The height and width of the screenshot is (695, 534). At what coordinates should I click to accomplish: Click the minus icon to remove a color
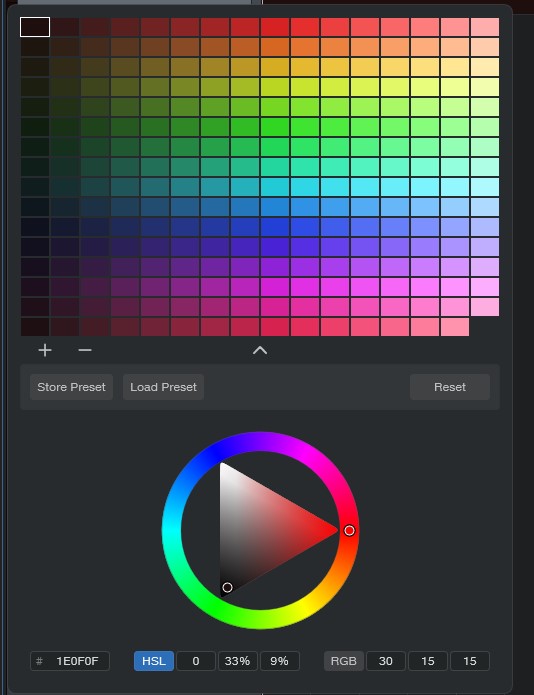(x=85, y=351)
